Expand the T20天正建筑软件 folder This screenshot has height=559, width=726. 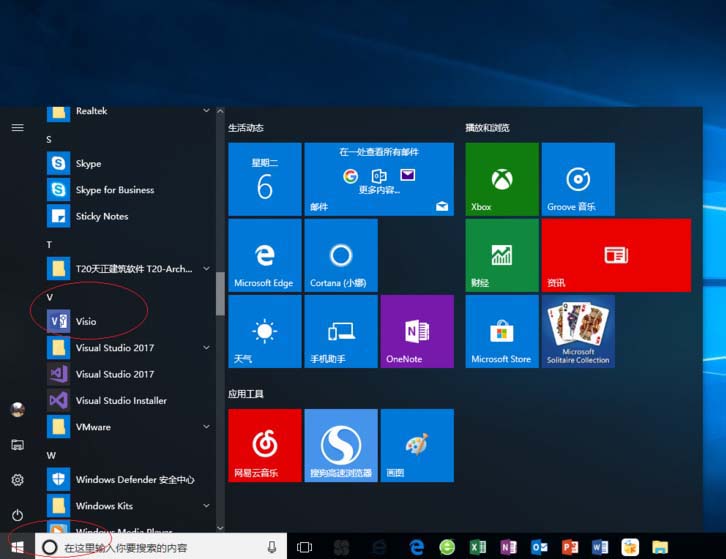207,269
